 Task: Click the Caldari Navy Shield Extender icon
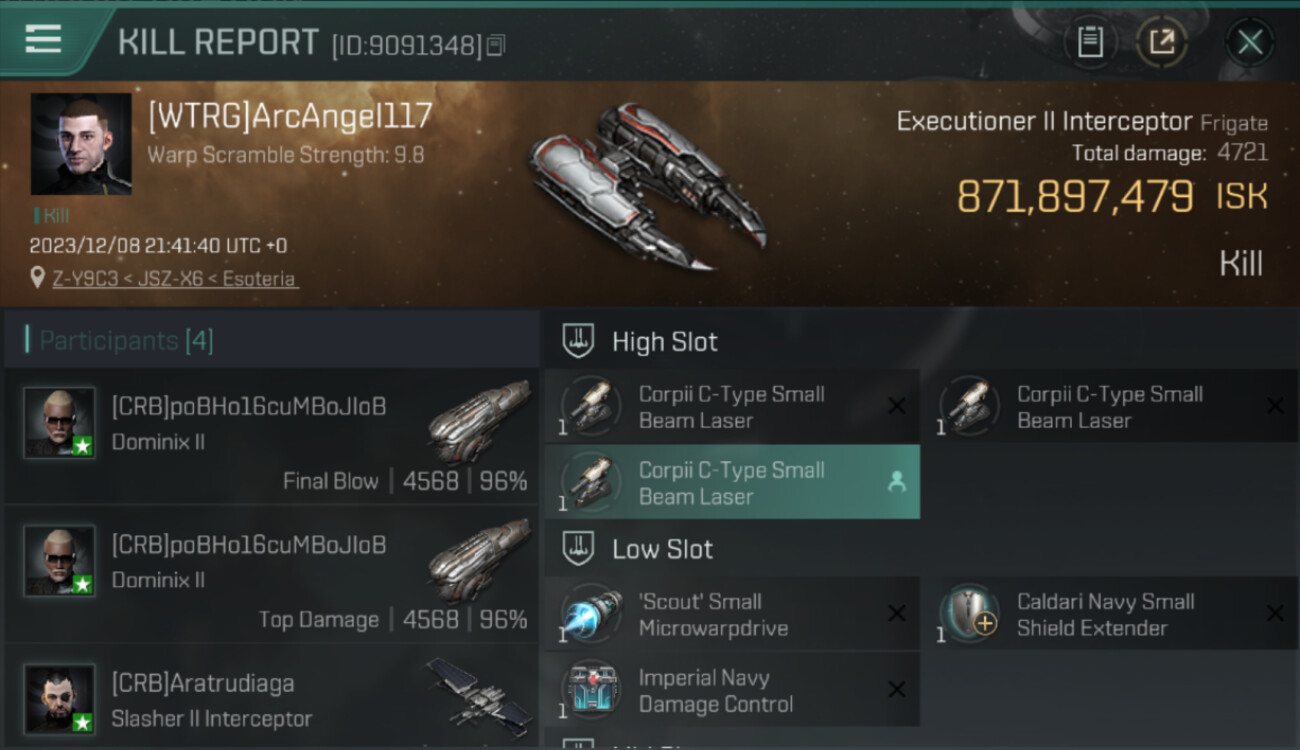[x=969, y=614]
